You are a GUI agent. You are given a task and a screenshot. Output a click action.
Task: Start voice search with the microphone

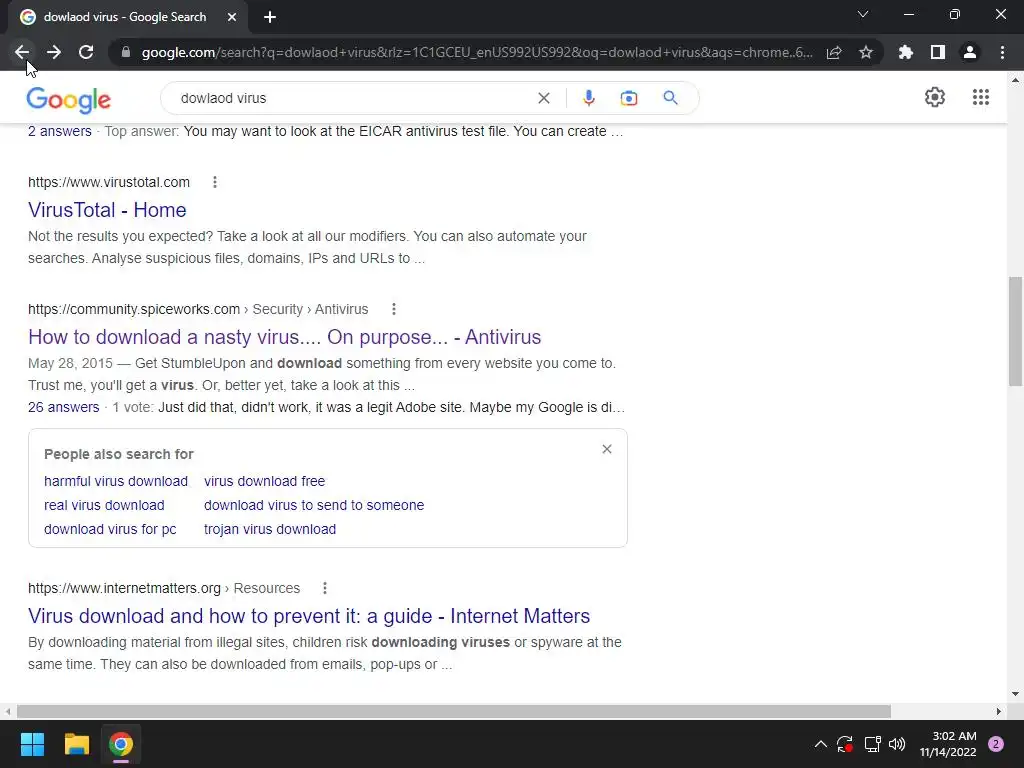tap(588, 98)
